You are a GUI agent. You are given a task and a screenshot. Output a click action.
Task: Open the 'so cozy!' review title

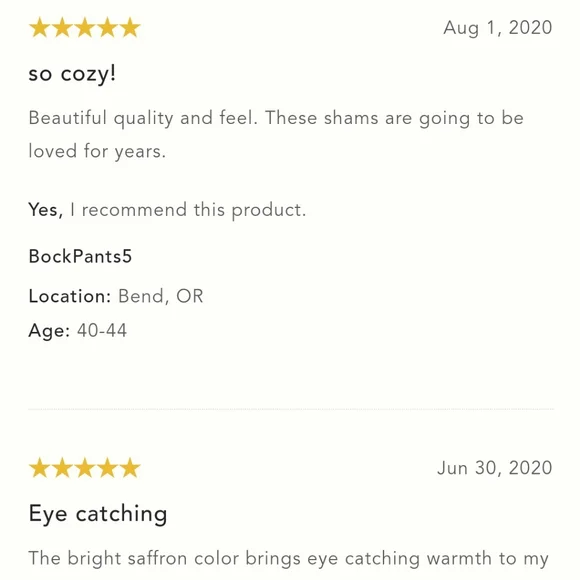tap(72, 74)
